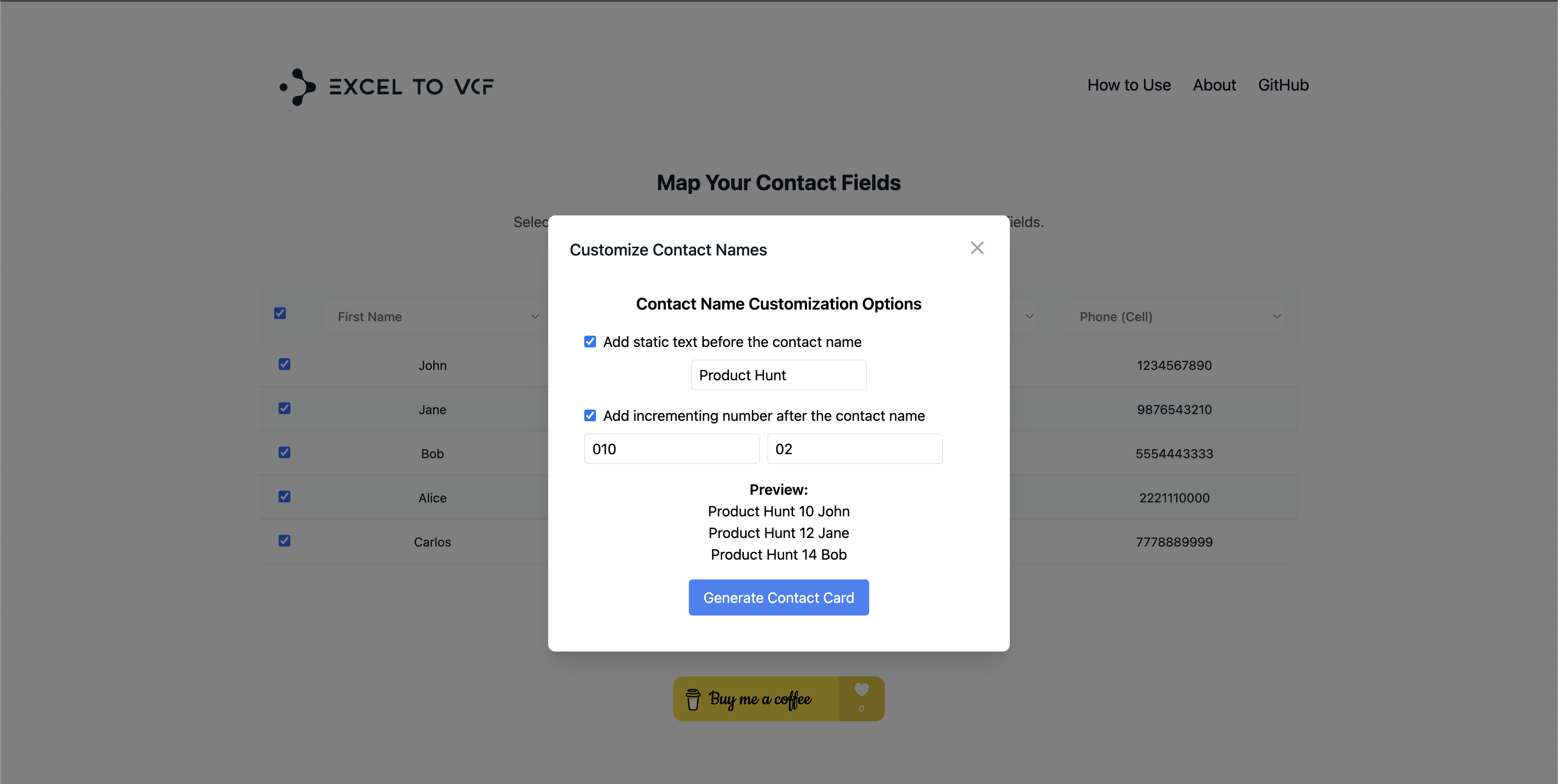Deselect the Carlos row checkbox
This screenshot has height=784, width=1558.
coord(284,540)
